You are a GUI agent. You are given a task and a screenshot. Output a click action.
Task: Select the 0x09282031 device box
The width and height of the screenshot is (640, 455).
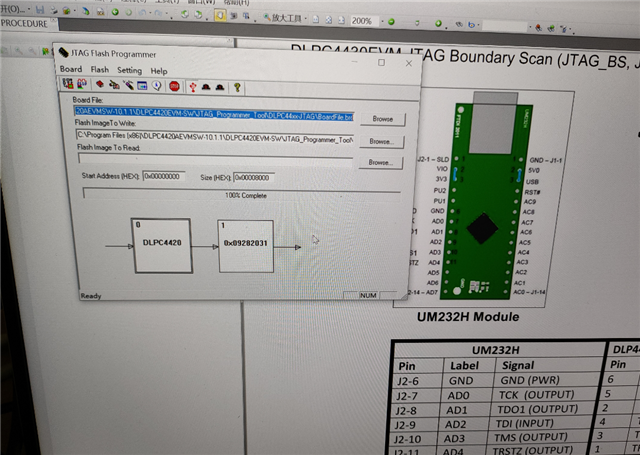[246, 246]
